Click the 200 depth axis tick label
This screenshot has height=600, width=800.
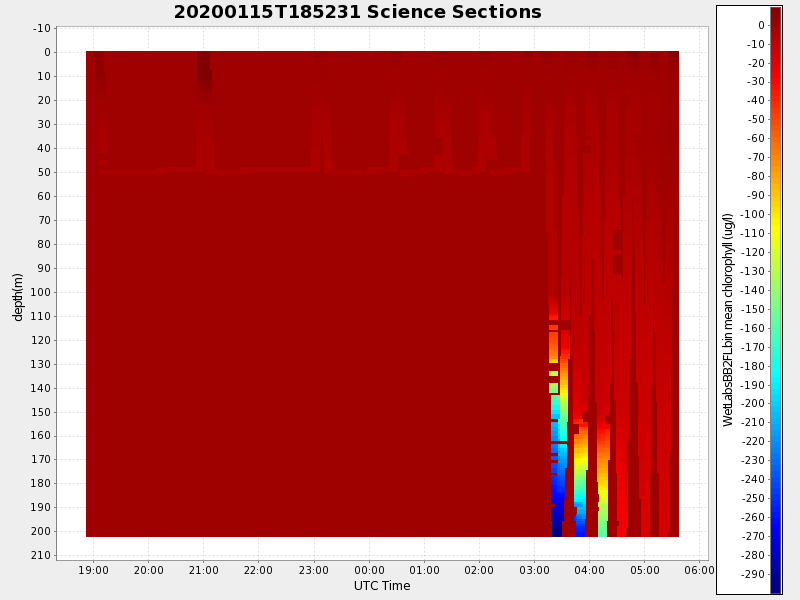43,532
